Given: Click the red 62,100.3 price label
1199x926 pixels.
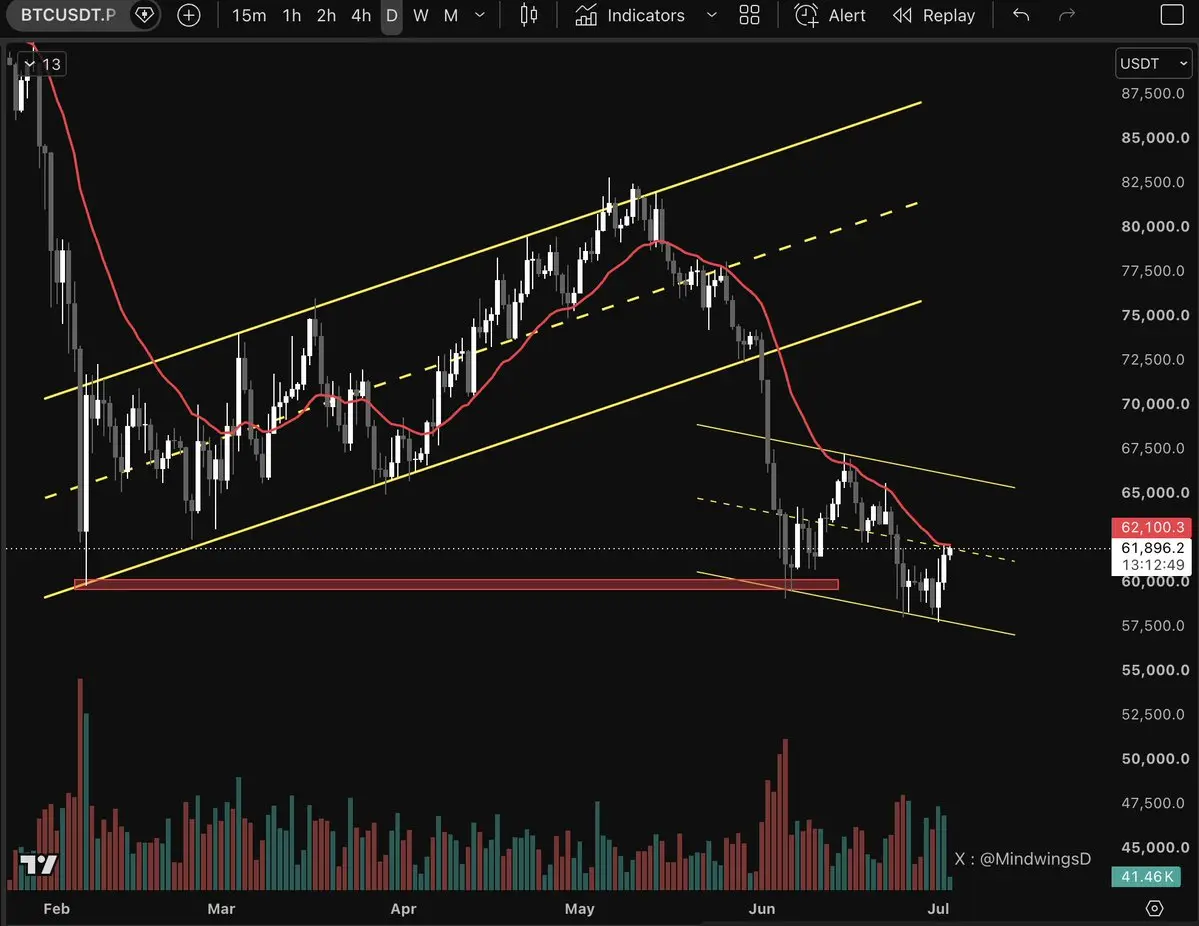Looking at the screenshot, I should (1152, 527).
